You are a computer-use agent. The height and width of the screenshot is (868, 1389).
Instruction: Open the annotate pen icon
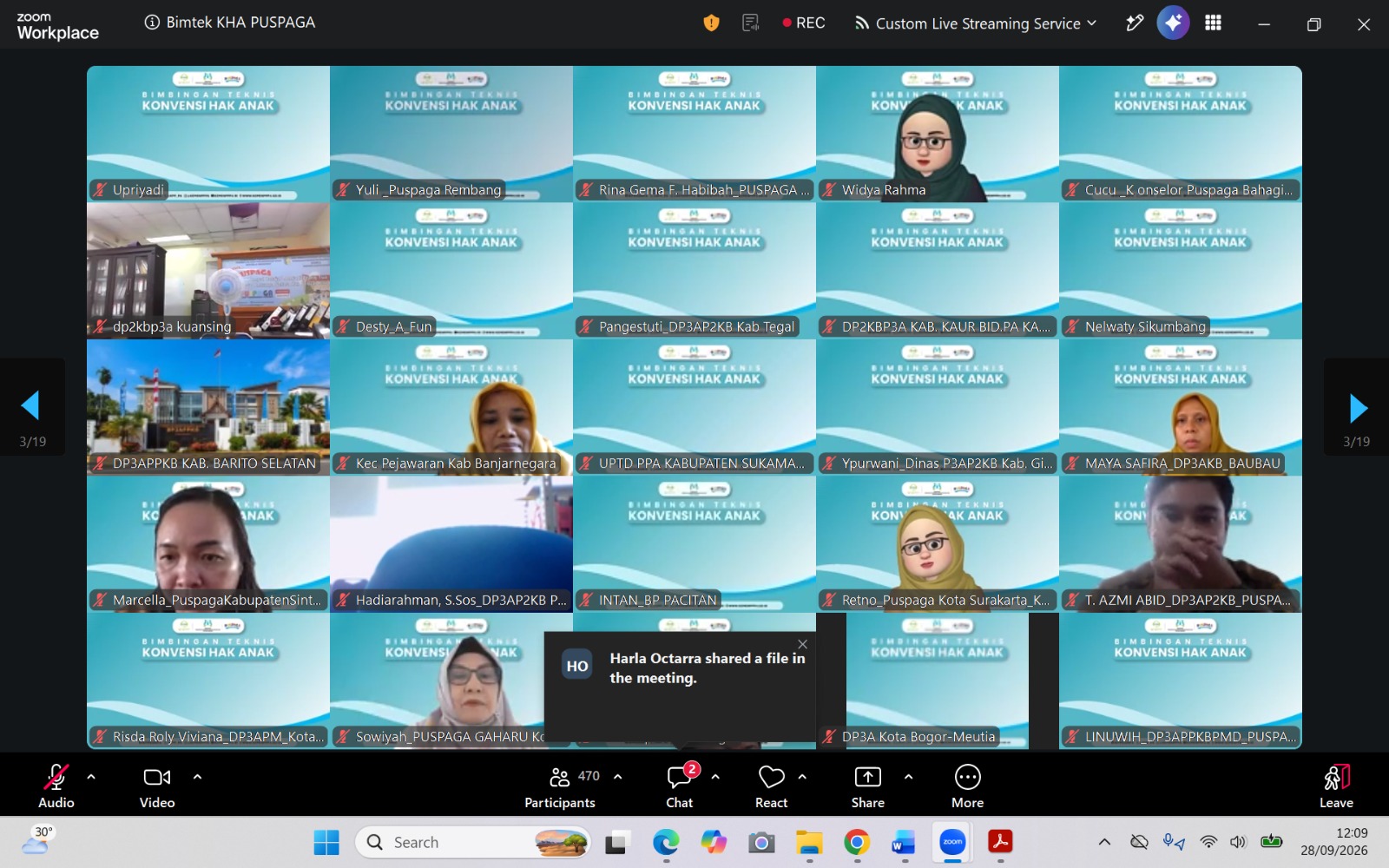[x=1134, y=23]
